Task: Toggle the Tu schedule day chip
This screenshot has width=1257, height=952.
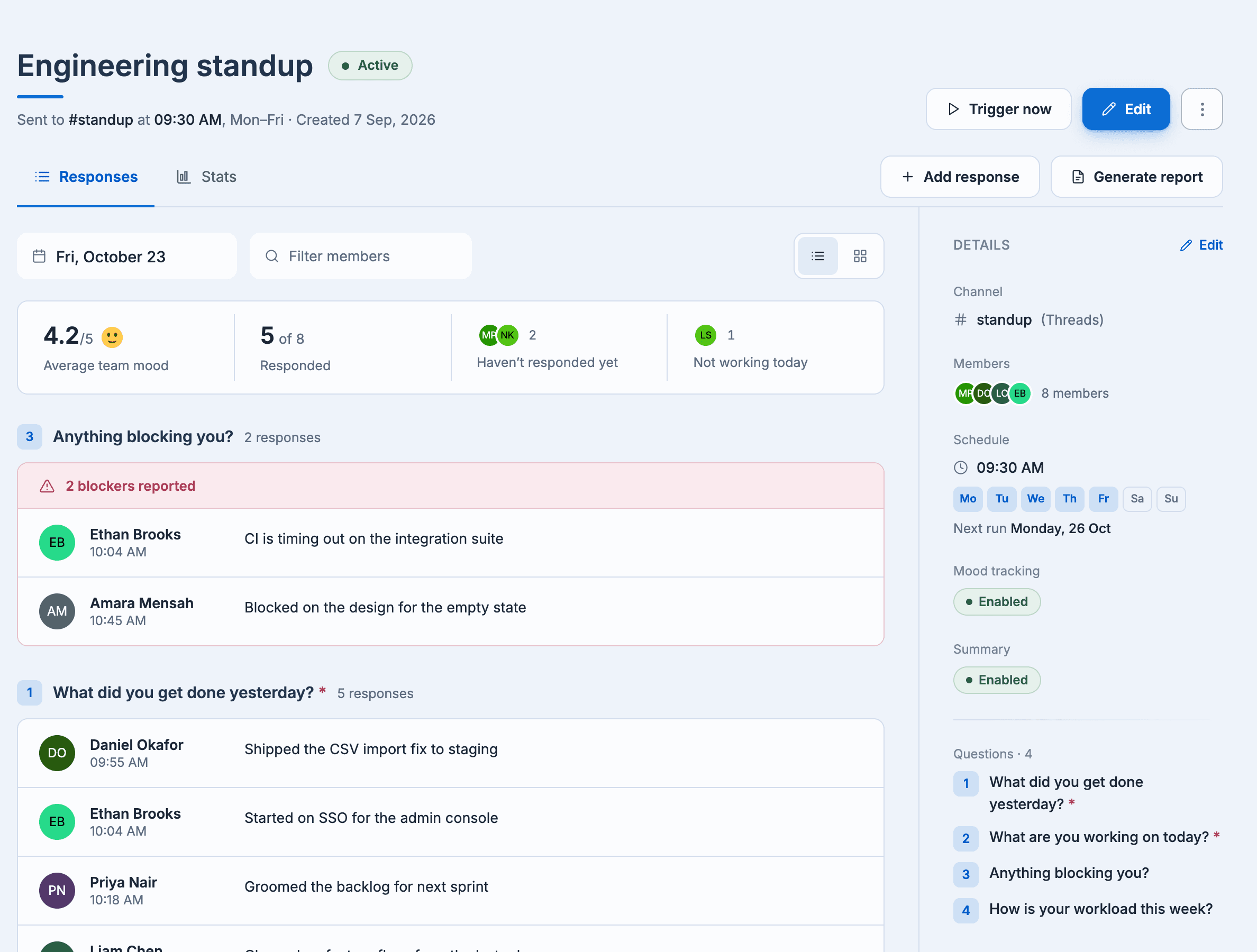Action: pos(1001,499)
